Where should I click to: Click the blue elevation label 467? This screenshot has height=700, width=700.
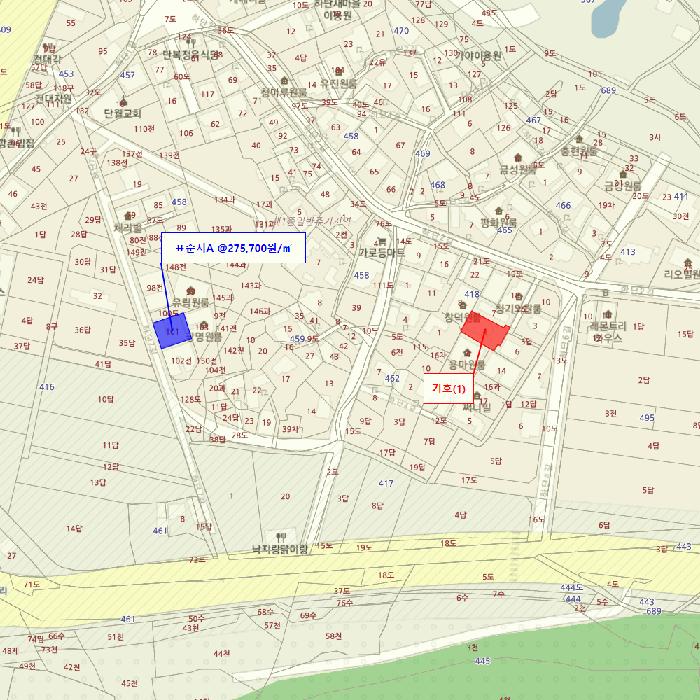tap(533, 120)
